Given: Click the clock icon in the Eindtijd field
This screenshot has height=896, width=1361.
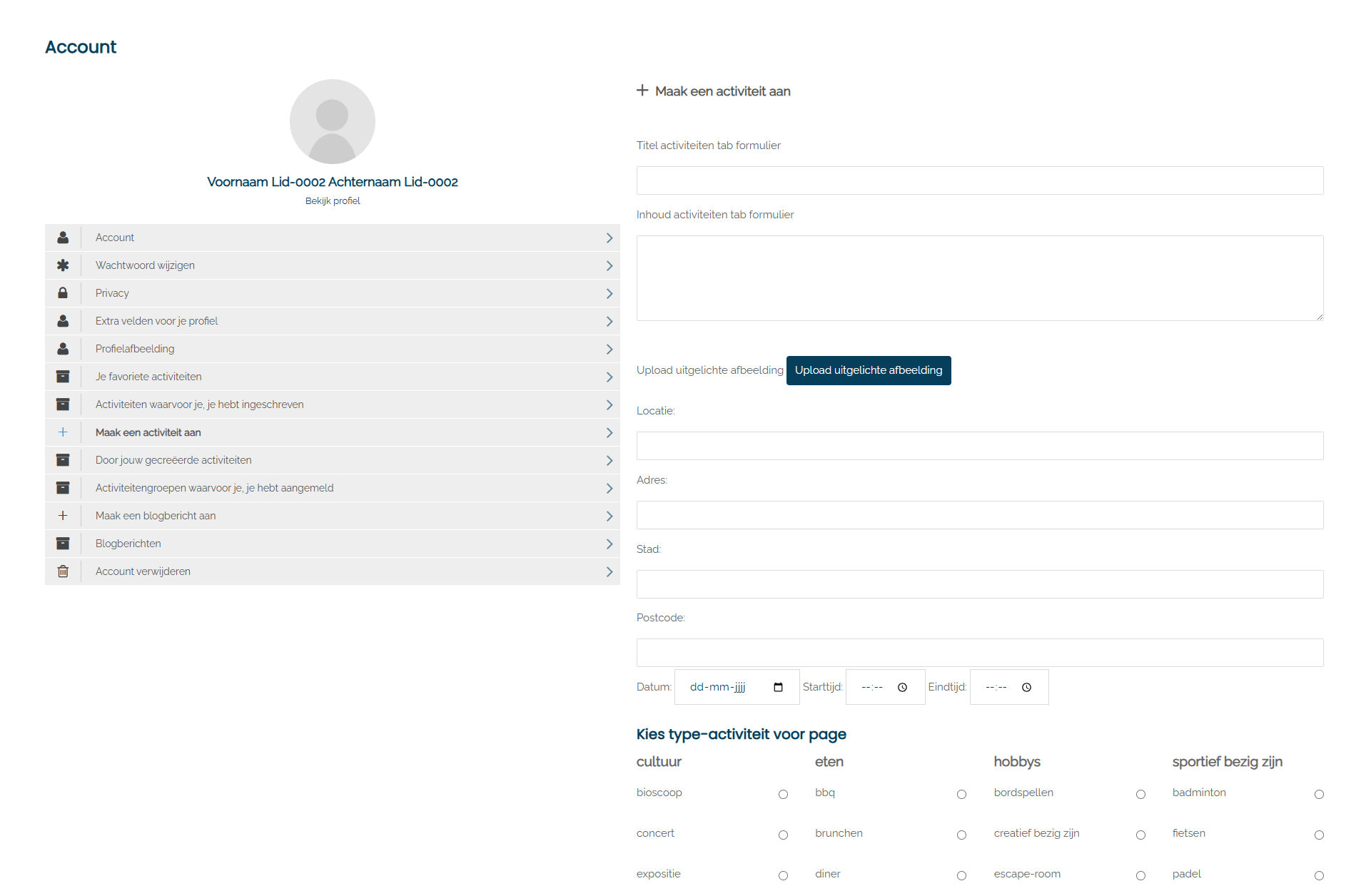Looking at the screenshot, I should click(1026, 687).
